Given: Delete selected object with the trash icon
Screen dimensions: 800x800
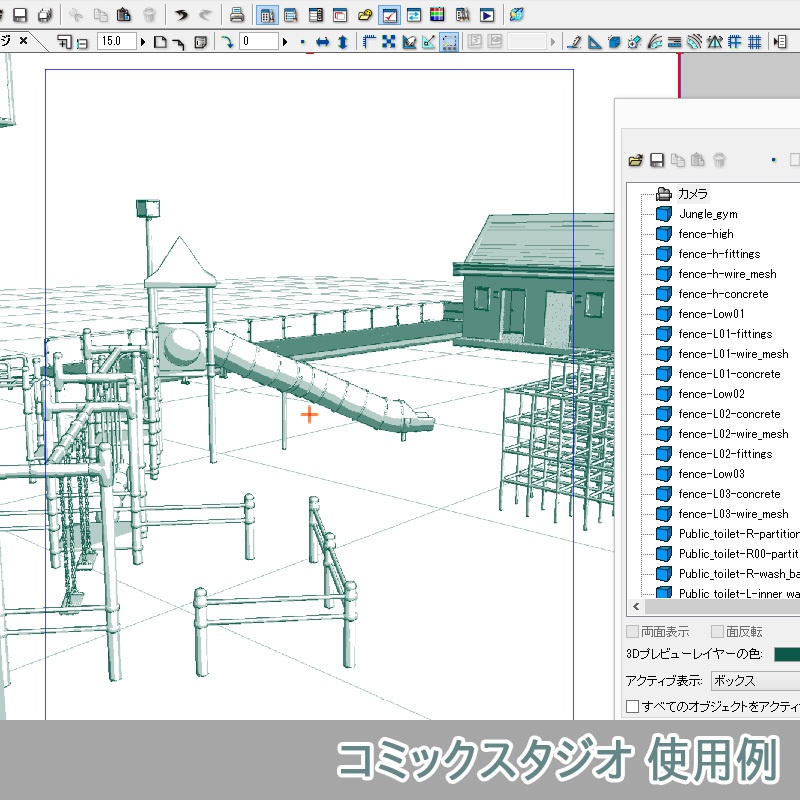Looking at the screenshot, I should [719, 160].
